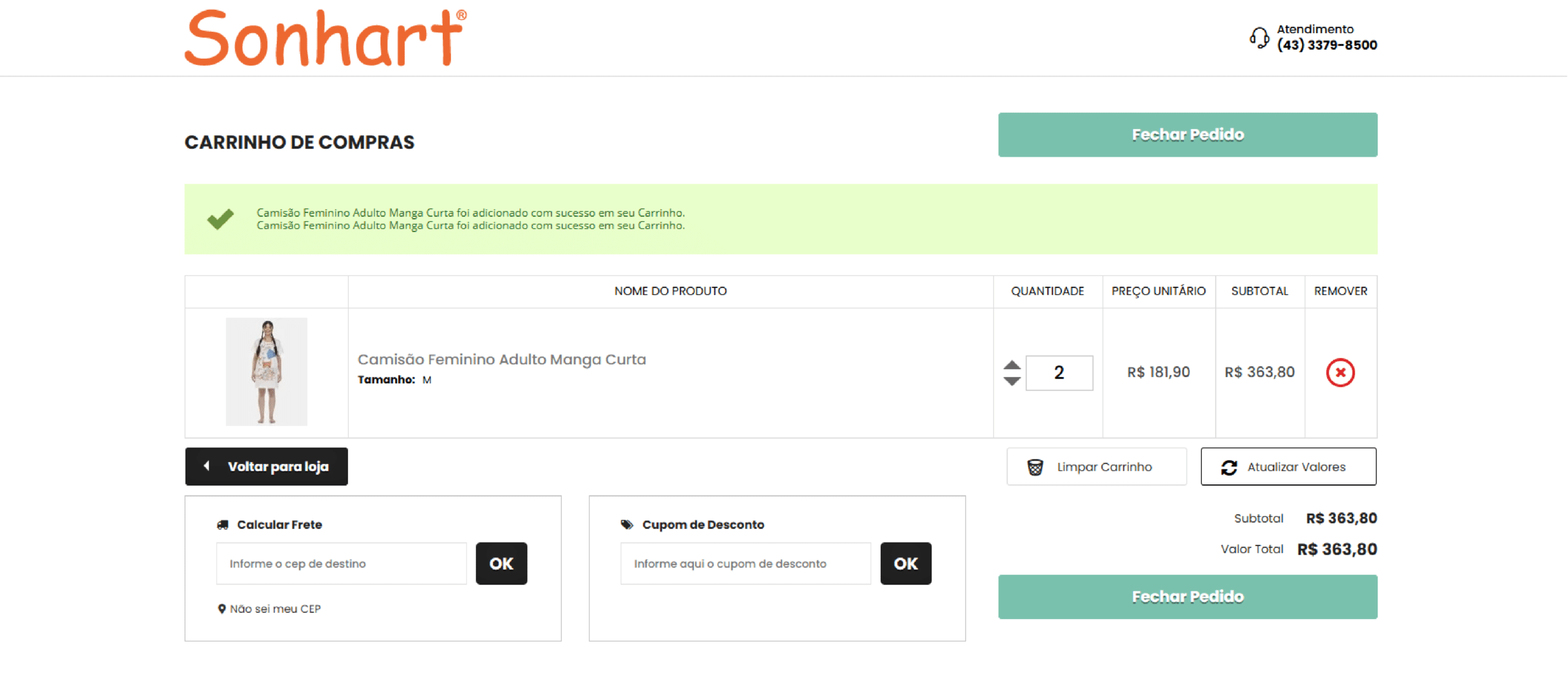Click Atualizar Valores button

[x=1289, y=467]
